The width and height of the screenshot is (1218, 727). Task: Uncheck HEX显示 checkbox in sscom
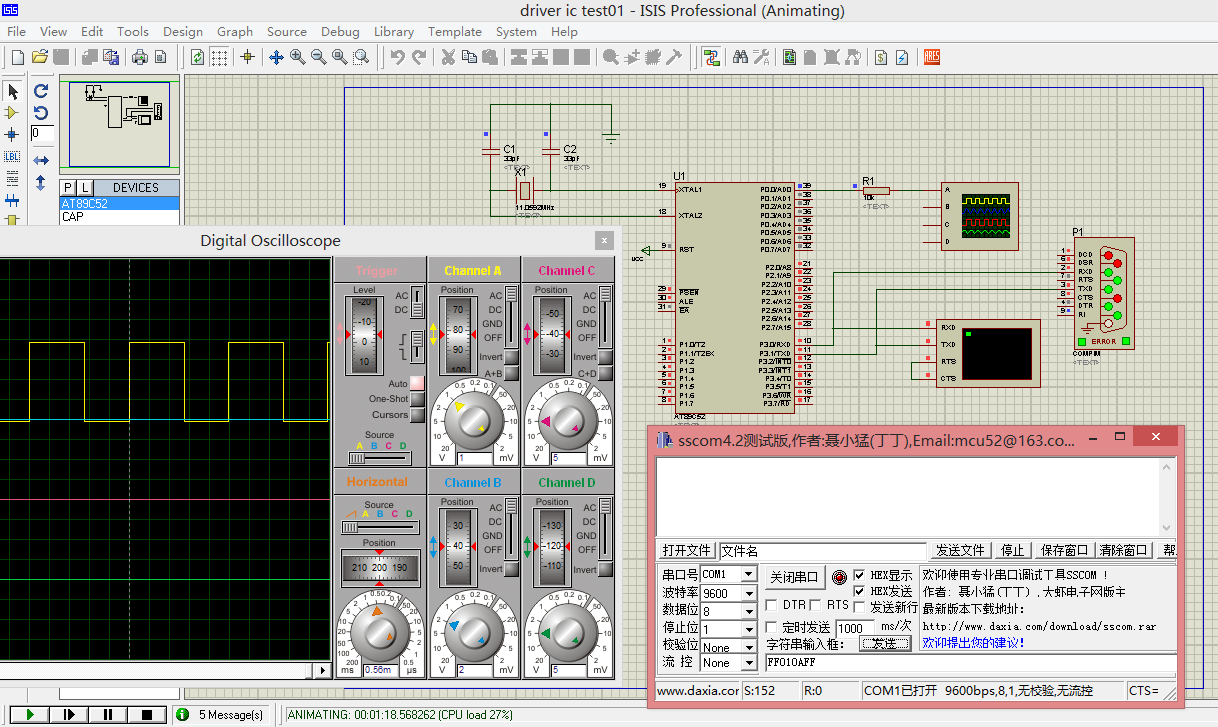[860, 576]
